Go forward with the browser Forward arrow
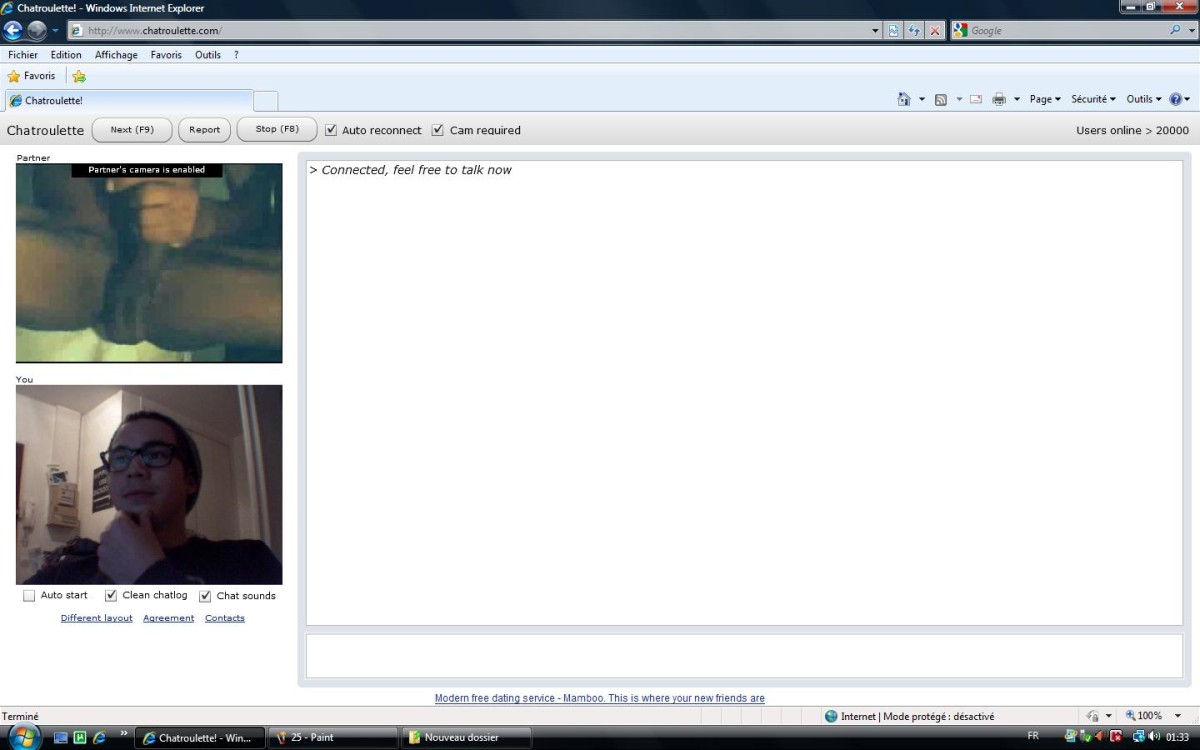The height and width of the screenshot is (750, 1200). (37, 30)
